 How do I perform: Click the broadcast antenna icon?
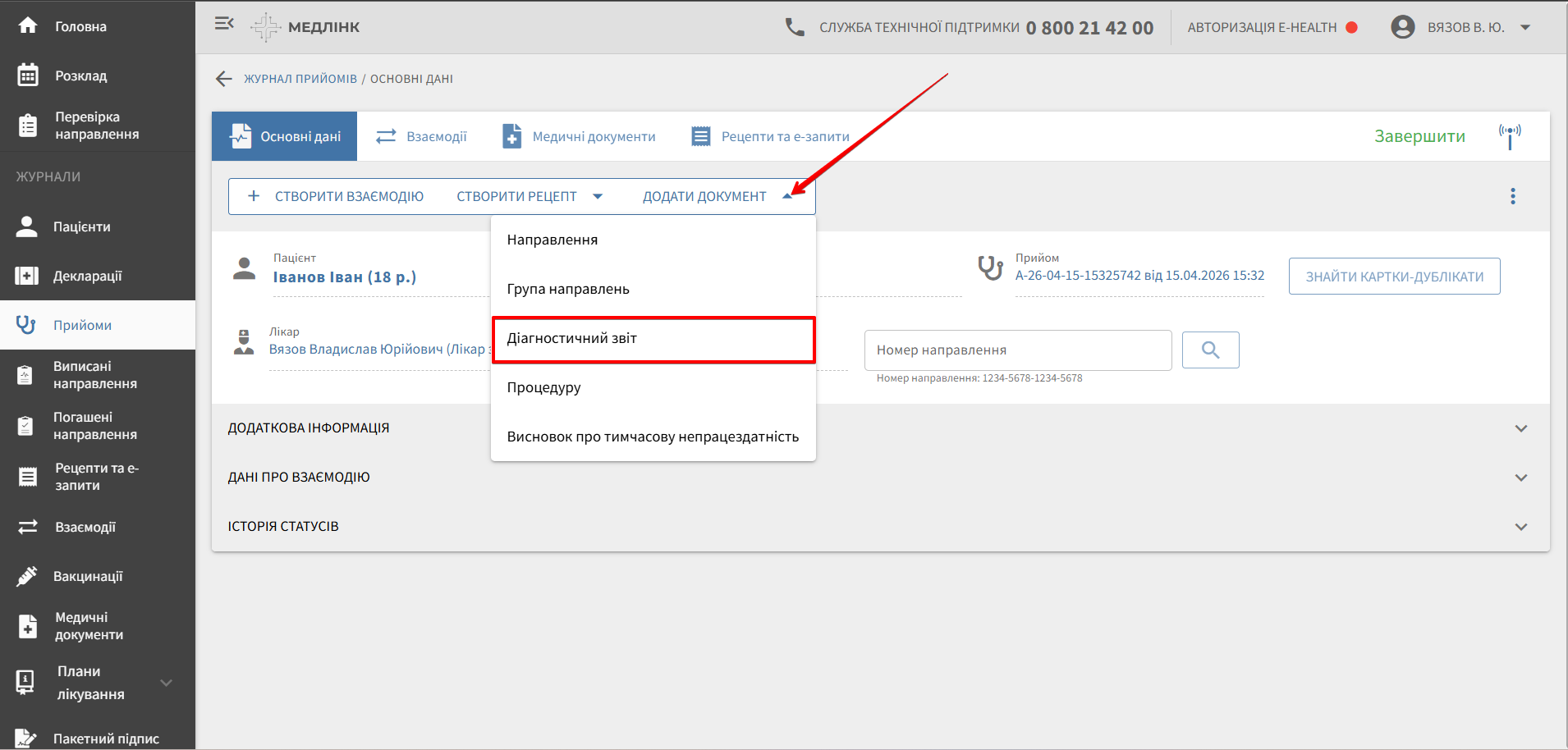click(x=1509, y=136)
